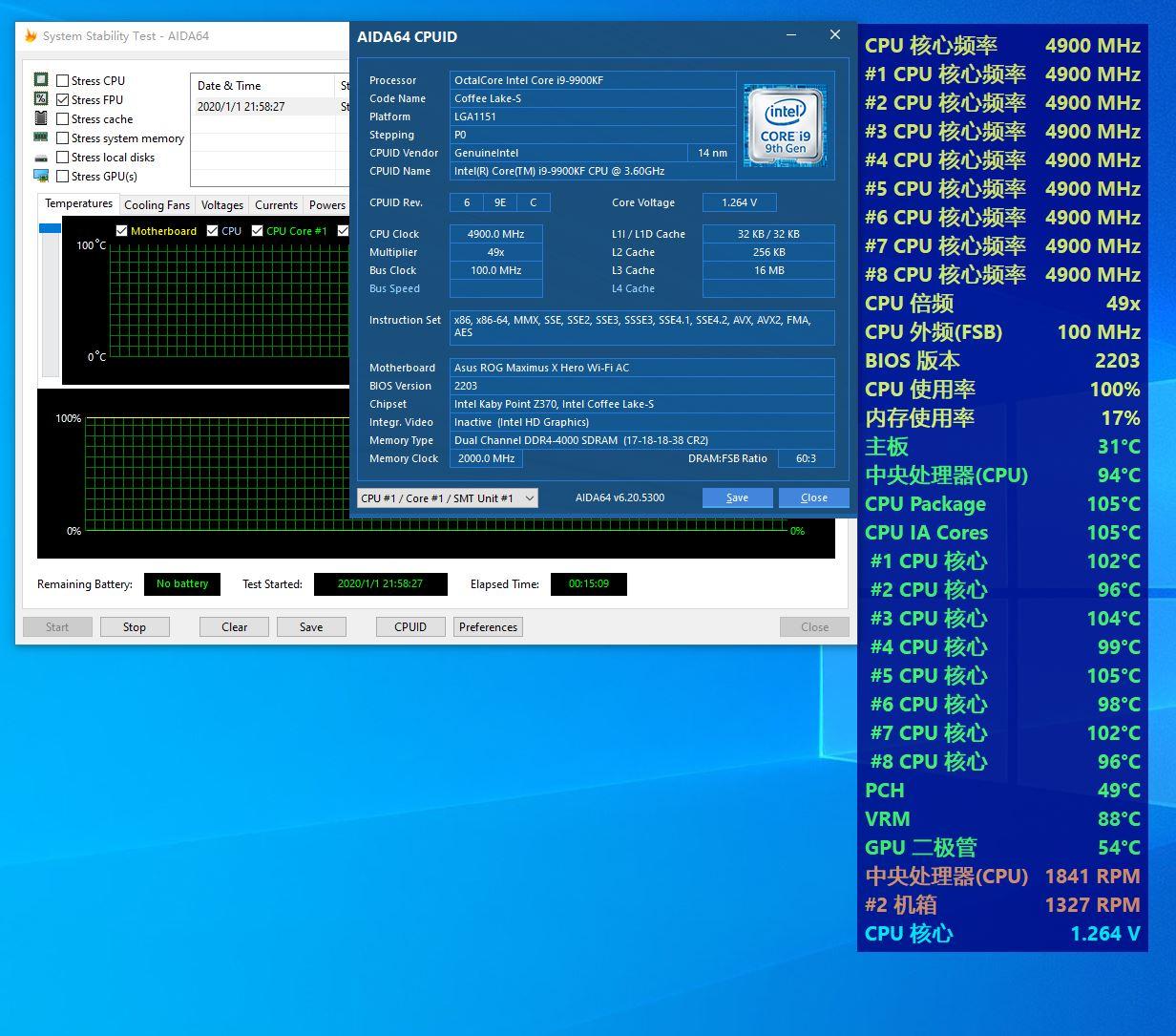Turn on the Stress GPU(s) checkbox
Viewport: 1176px width, 1036px height.
pos(63,177)
